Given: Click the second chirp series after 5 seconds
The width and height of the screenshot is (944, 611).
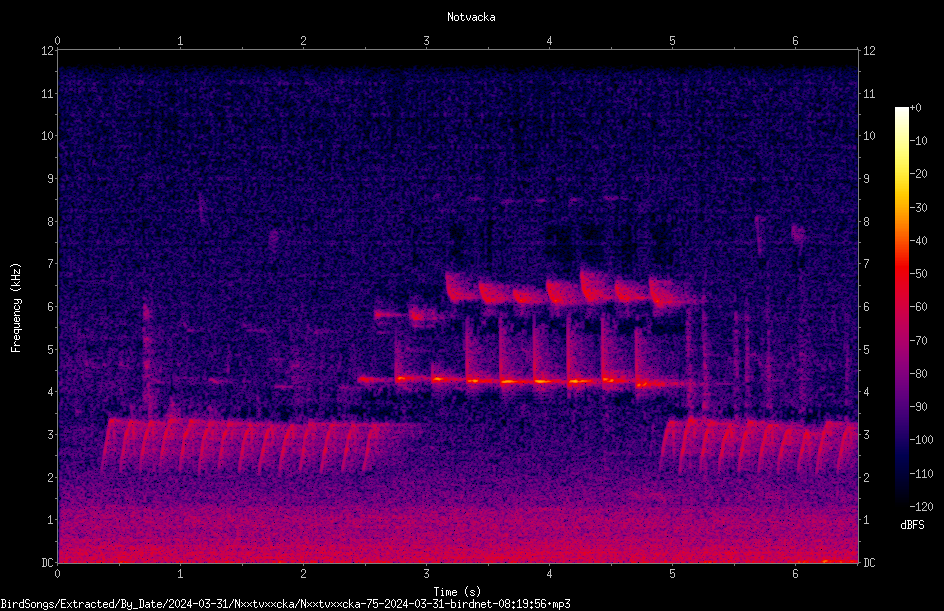Looking at the screenshot, I should pos(758,444).
